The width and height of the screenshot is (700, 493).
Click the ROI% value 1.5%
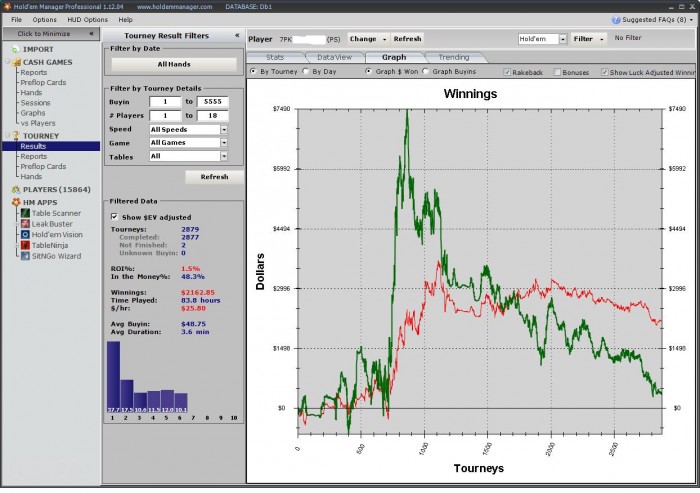coord(190,269)
